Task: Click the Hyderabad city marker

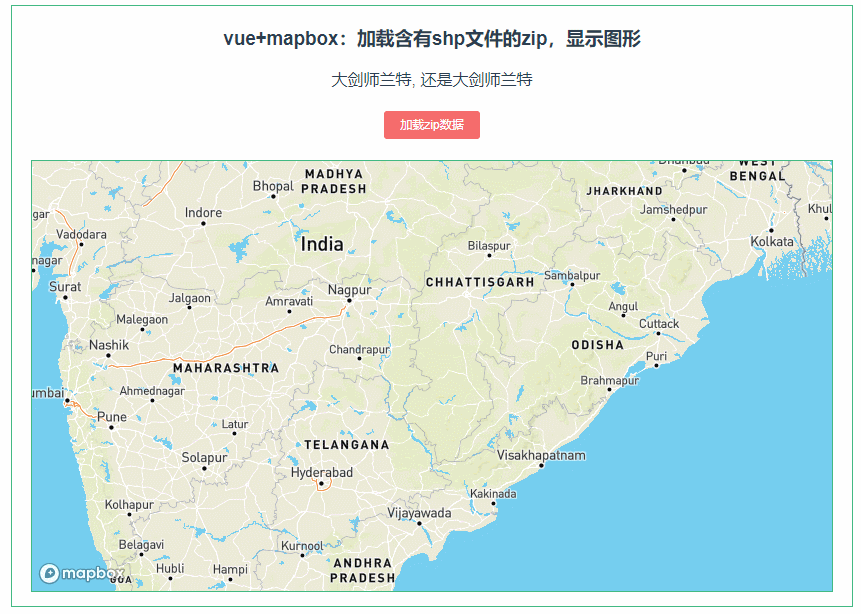Action: tap(322, 483)
